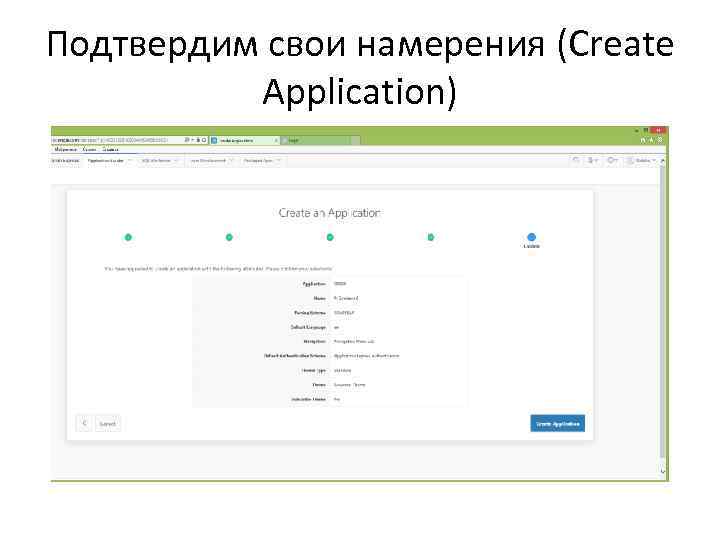This screenshot has height=540, width=720.
Task: Open the Packaged Apps dropdown menu
Action: [x=262, y=161]
